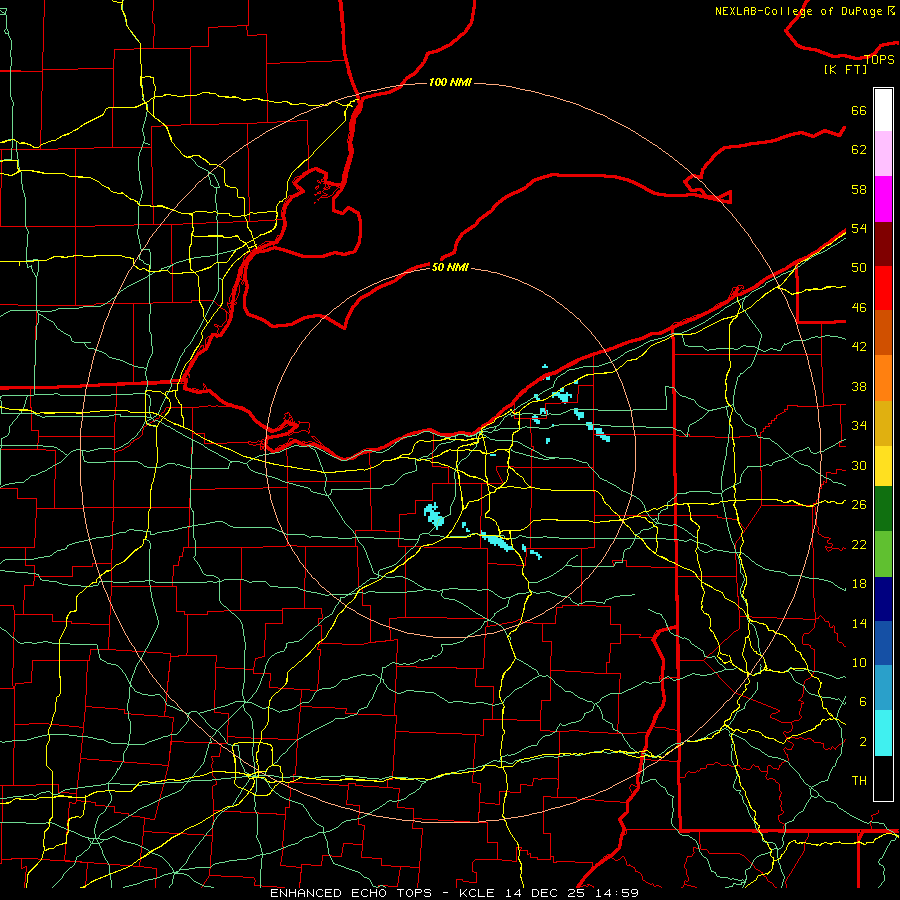Viewport: 900px width, 900px height.
Task: Click the black threshold swatch beside TH
Action: point(883,778)
